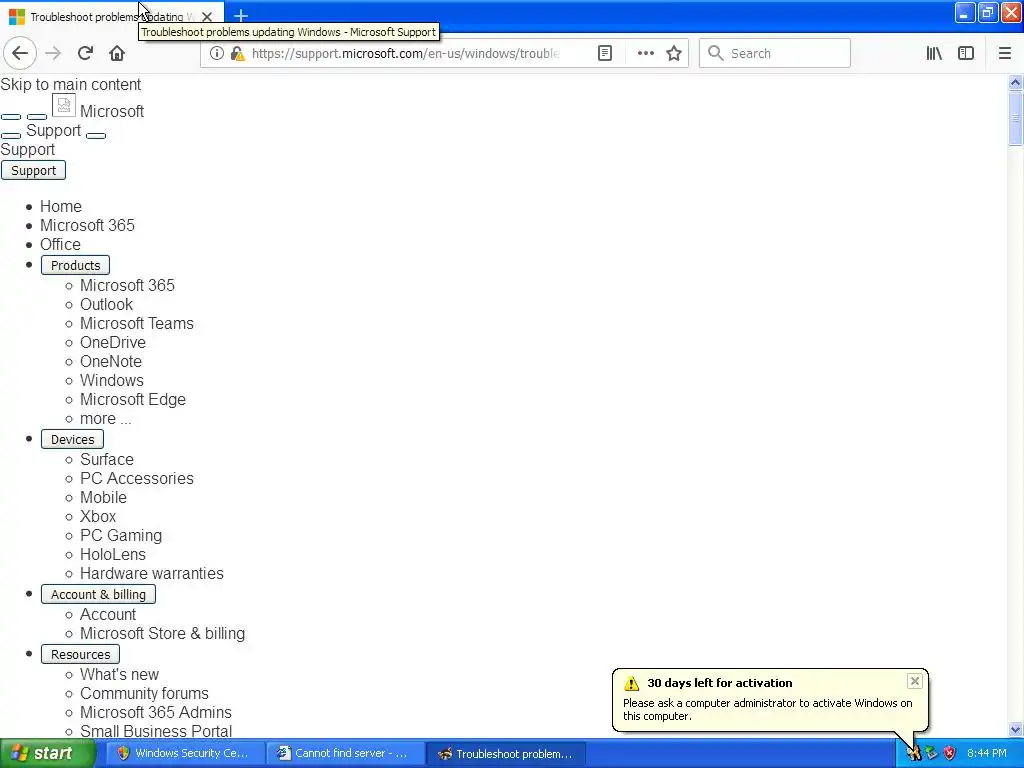Select the Troubleshoot problems updating tab

112,16
